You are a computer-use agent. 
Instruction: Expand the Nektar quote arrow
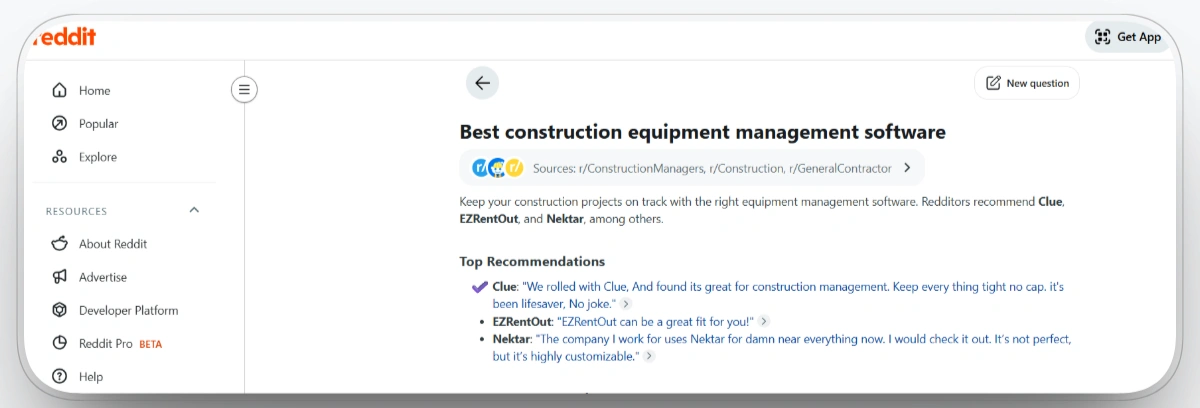pyautogui.click(x=648, y=357)
